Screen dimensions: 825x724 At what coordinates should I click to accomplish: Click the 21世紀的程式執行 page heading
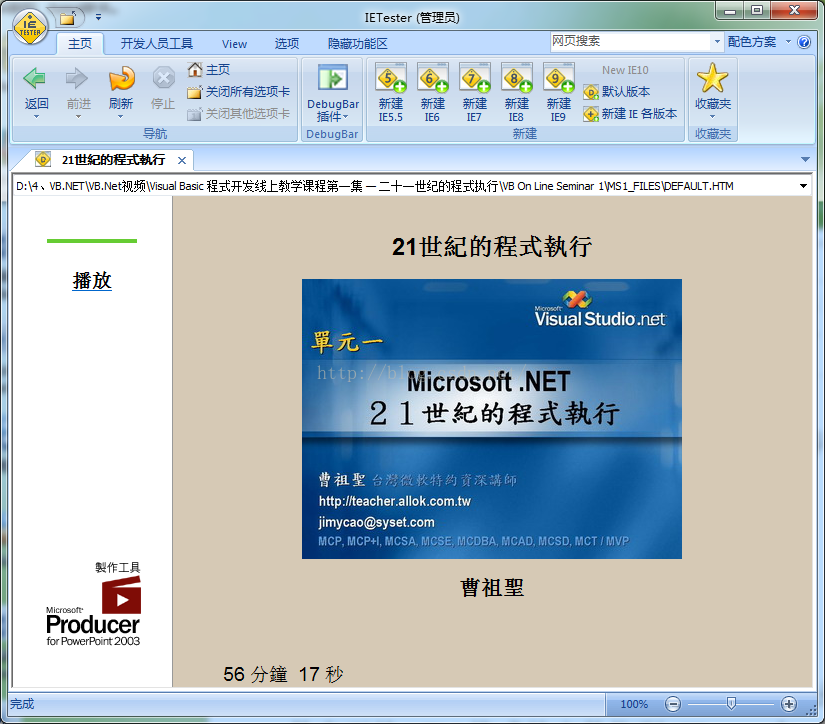(492, 246)
